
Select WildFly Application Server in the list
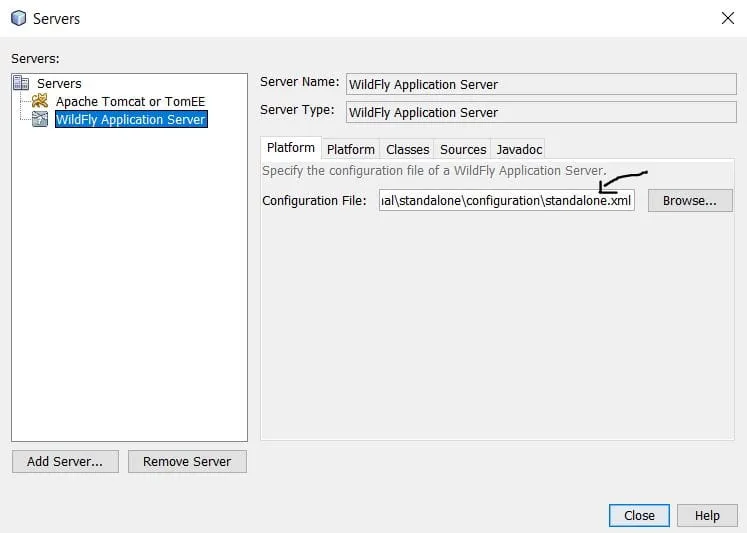[x=131, y=119]
